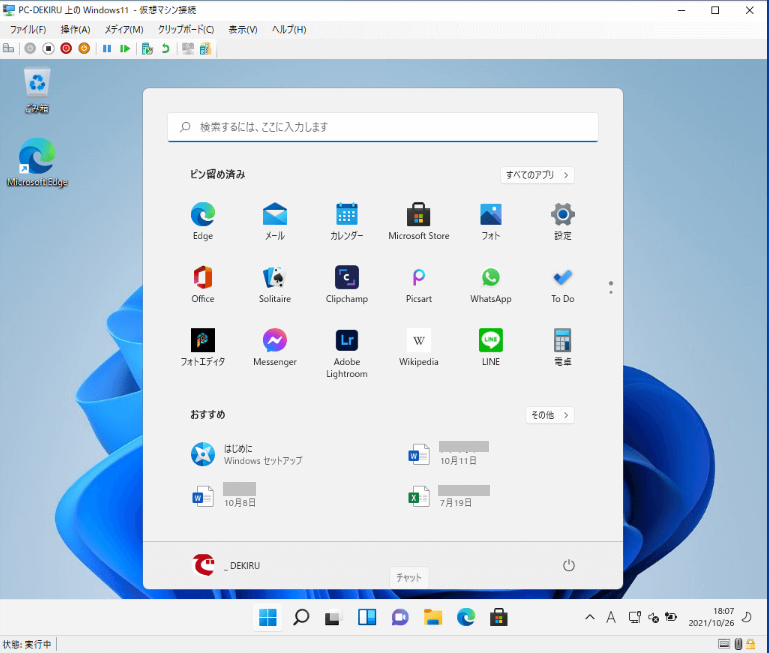Screen dimensions: 769x653
Task: Click the system tray network icon
Action: [635, 617]
